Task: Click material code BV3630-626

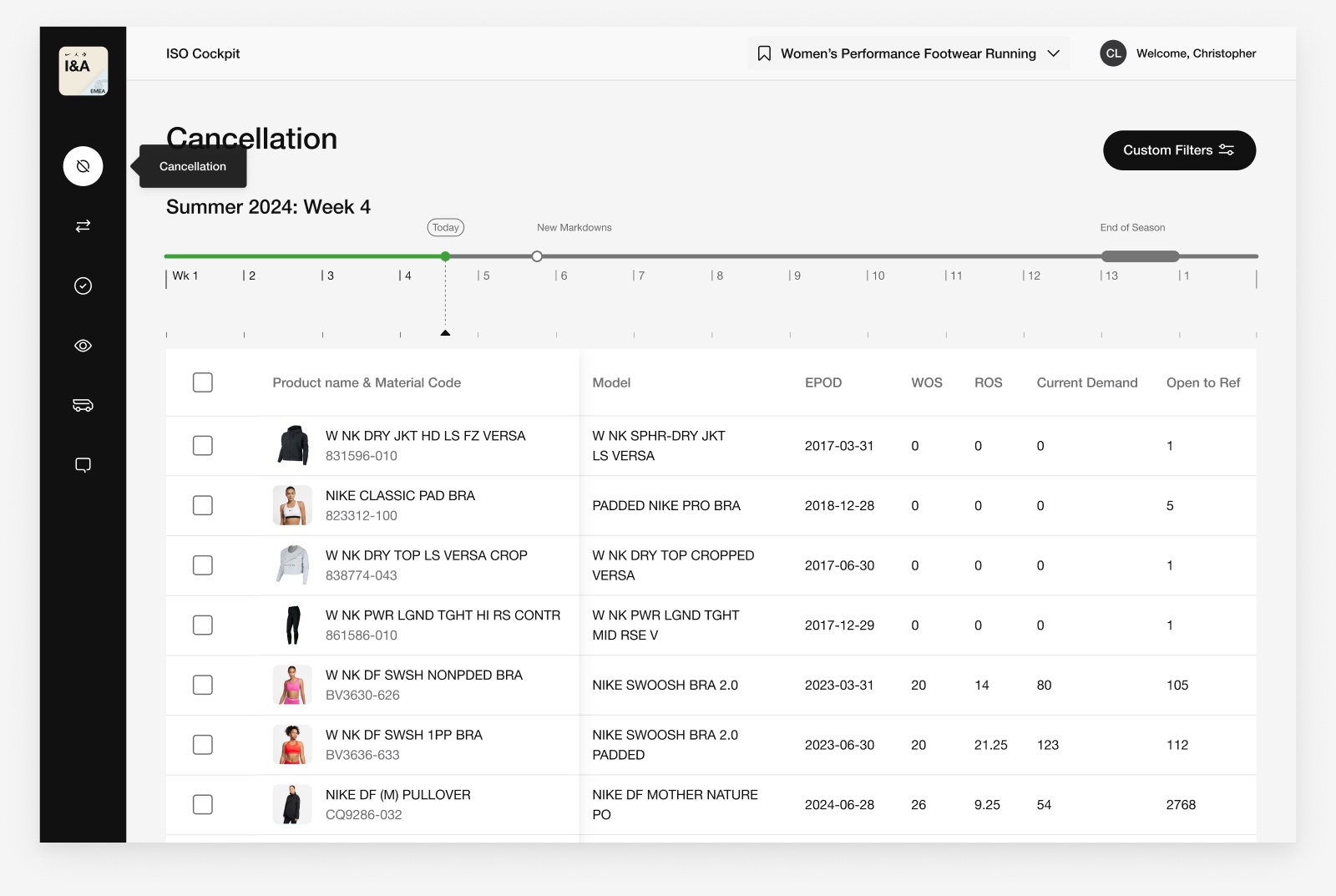Action: (x=362, y=695)
